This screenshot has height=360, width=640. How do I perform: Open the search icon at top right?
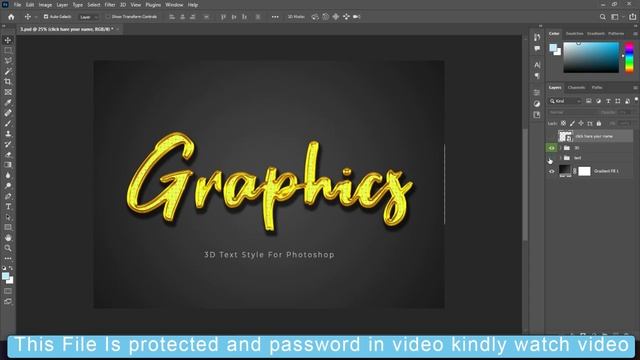point(602,17)
